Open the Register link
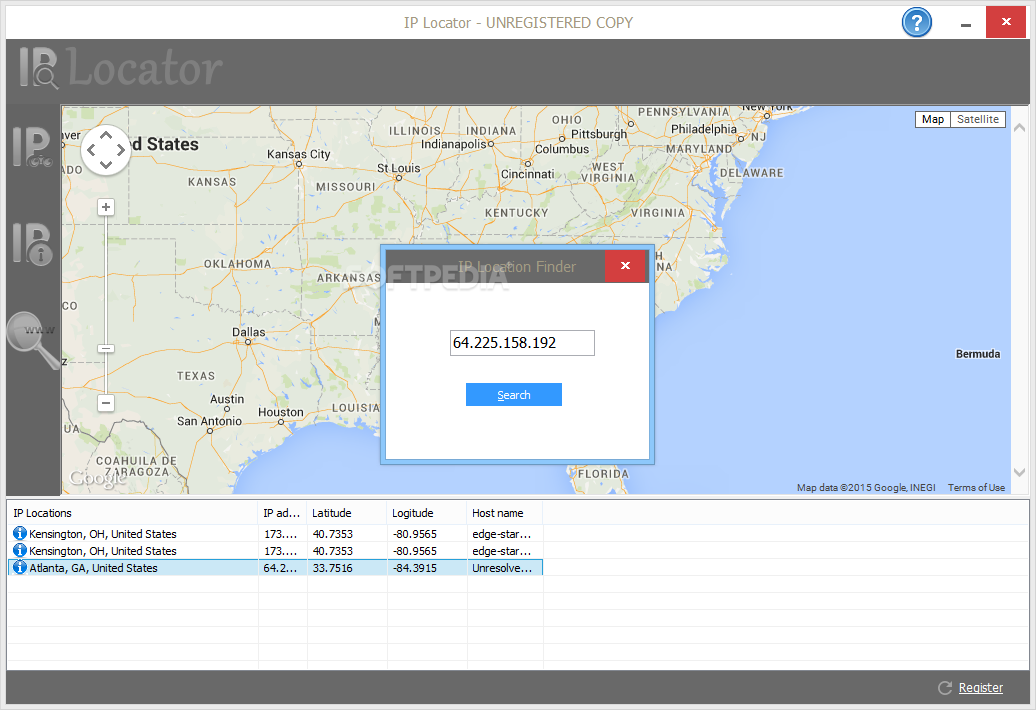The image size is (1036, 710). click(x=980, y=688)
